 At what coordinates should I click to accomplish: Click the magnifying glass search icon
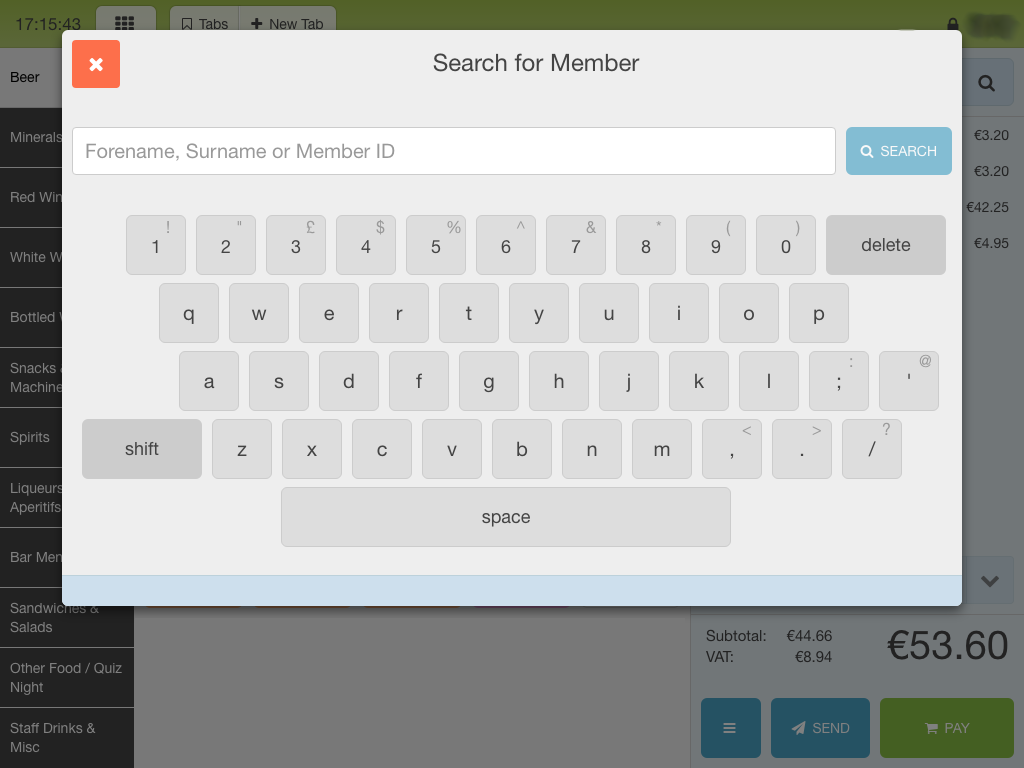986,83
